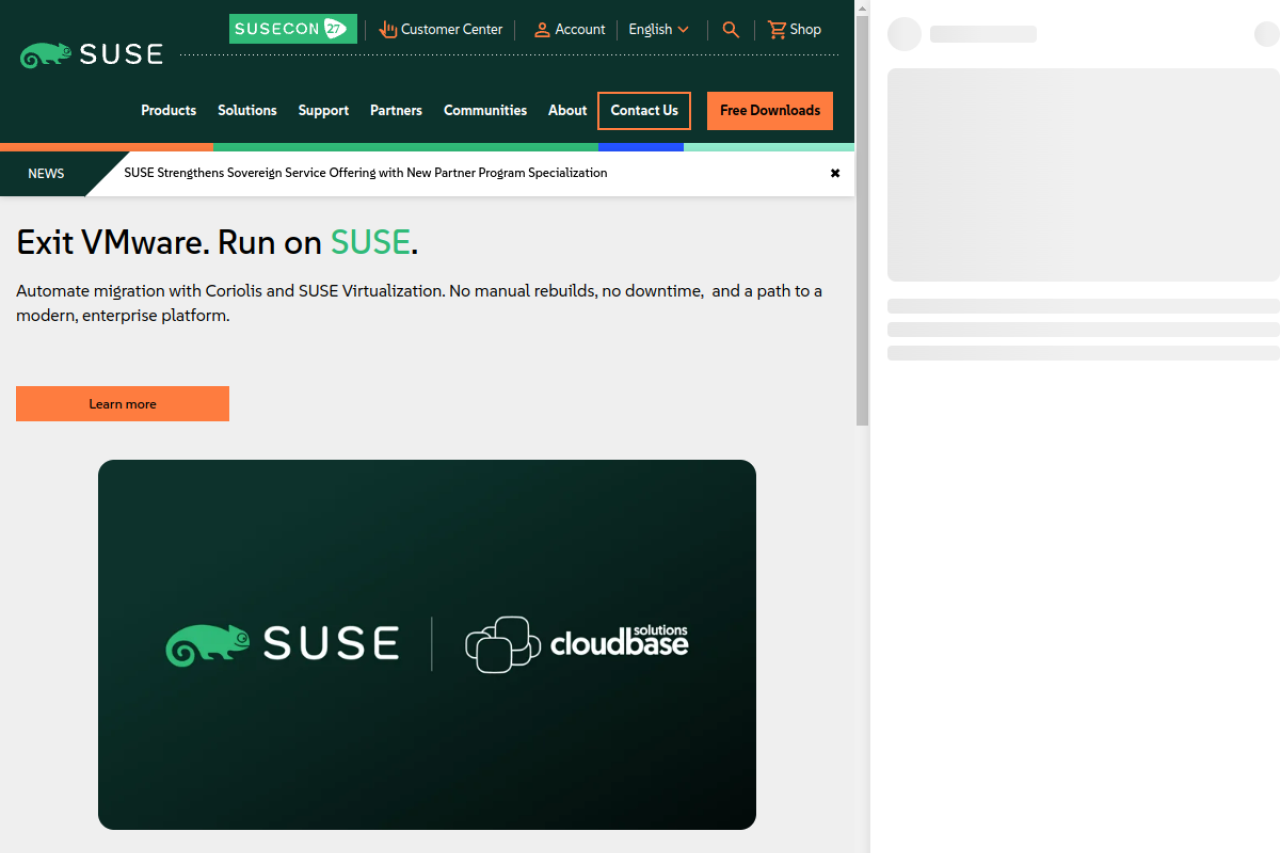
Task: Open the Communities menu
Action: (485, 111)
